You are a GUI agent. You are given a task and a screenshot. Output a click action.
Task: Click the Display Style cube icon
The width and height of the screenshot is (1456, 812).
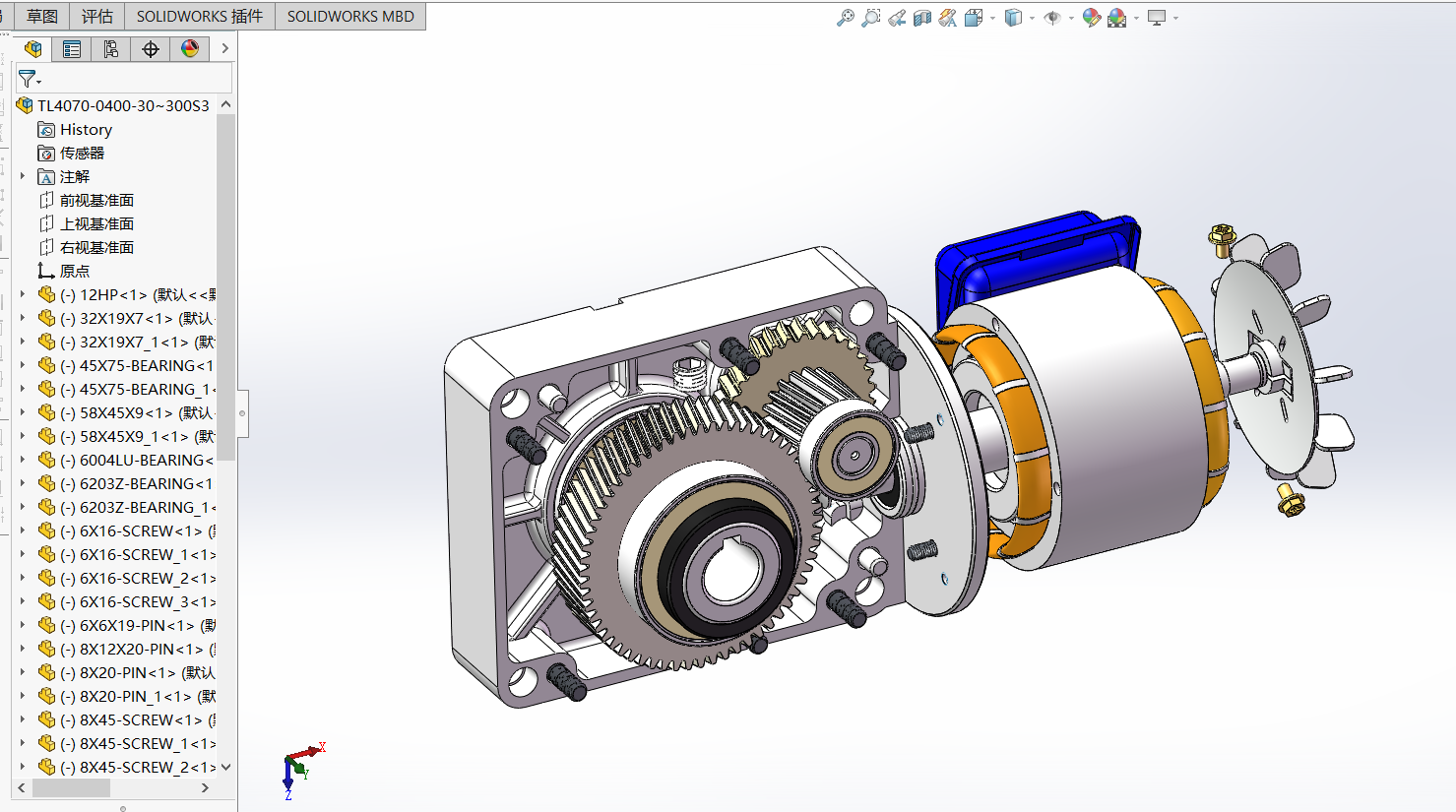[x=1013, y=18]
